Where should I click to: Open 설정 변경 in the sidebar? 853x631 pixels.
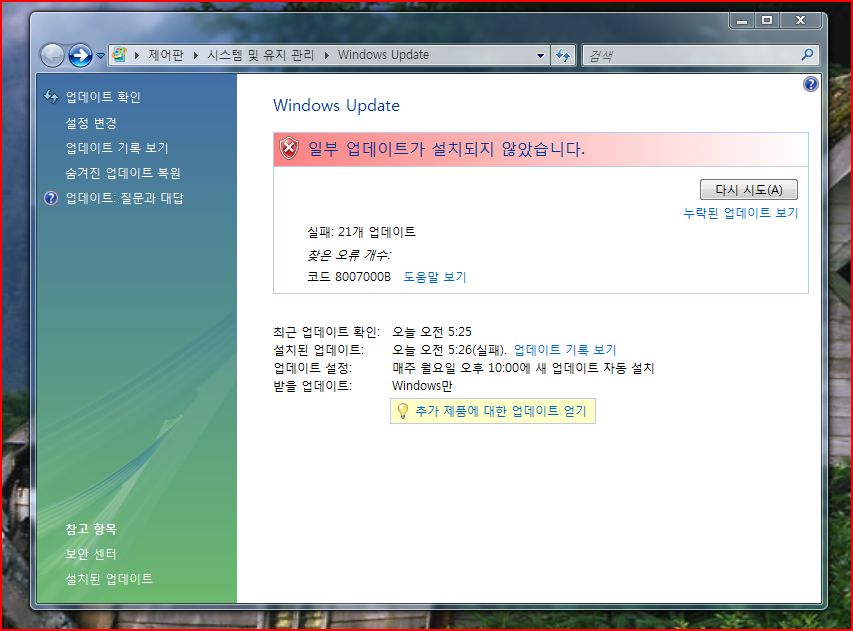(x=91, y=123)
